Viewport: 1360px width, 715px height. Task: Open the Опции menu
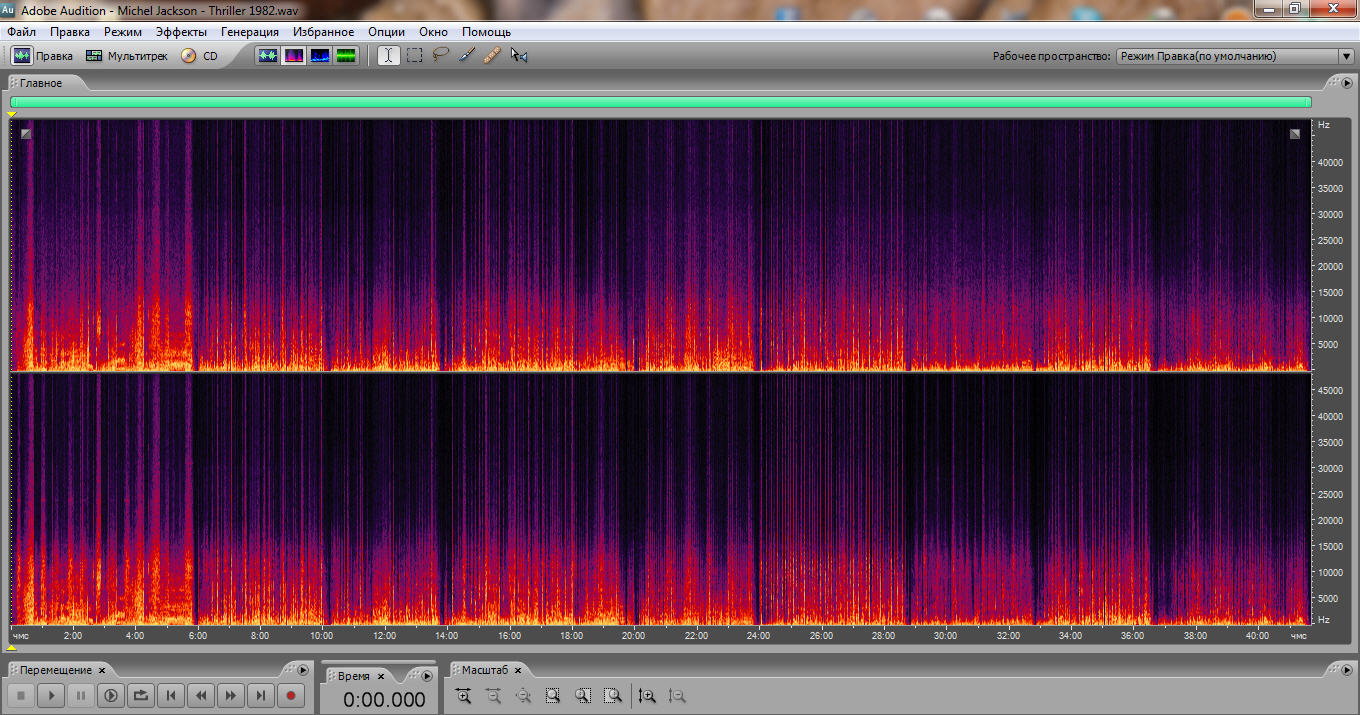click(x=386, y=32)
